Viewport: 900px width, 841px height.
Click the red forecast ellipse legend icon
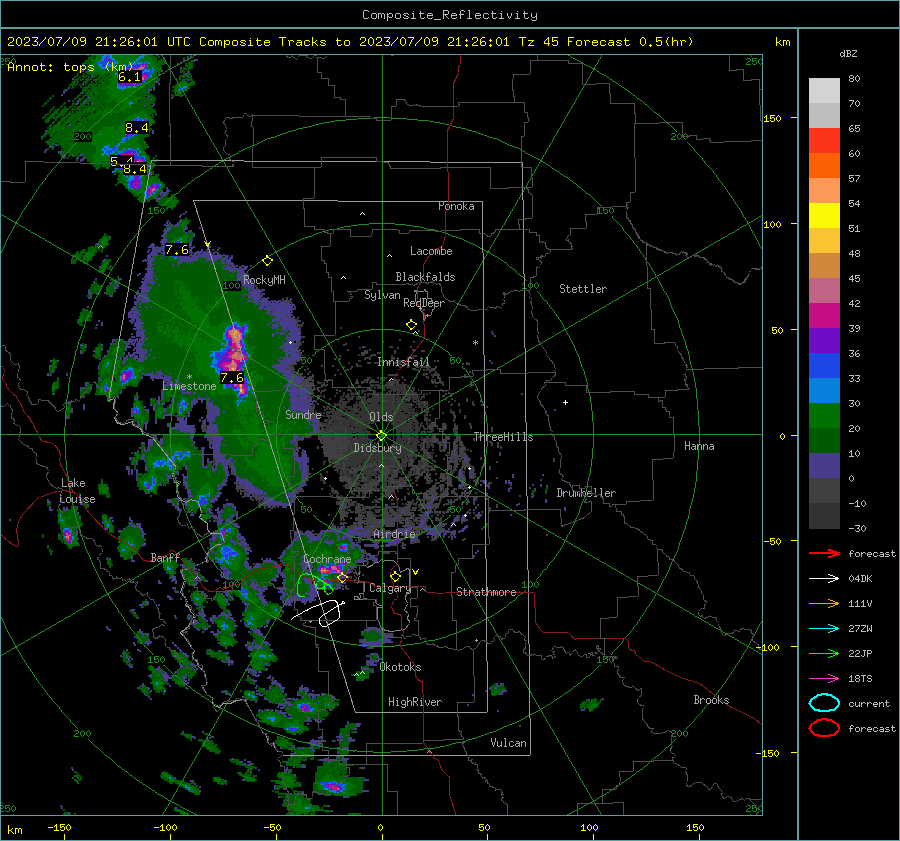click(824, 728)
